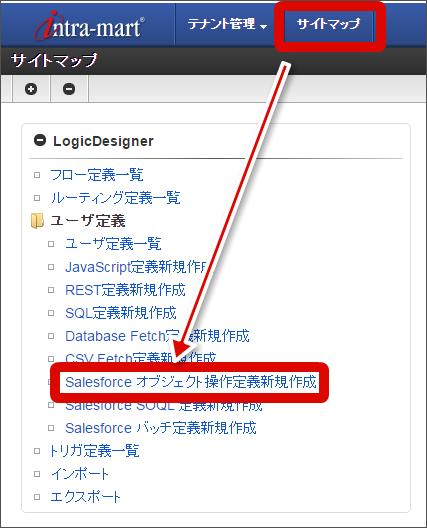
Task: Open トリガ定義一覧 link
Action: [x=94, y=451]
